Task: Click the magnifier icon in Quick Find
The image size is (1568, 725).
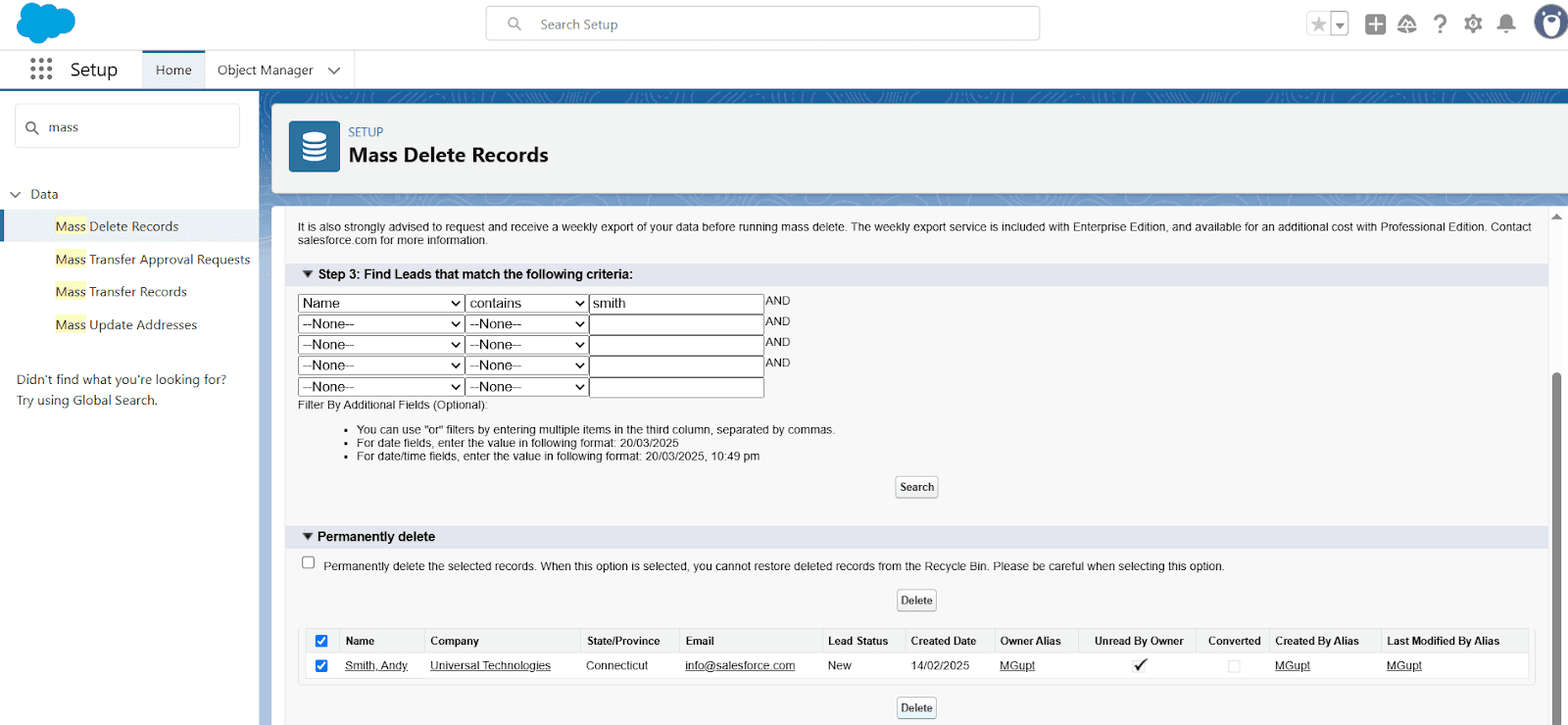Action: [32, 127]
